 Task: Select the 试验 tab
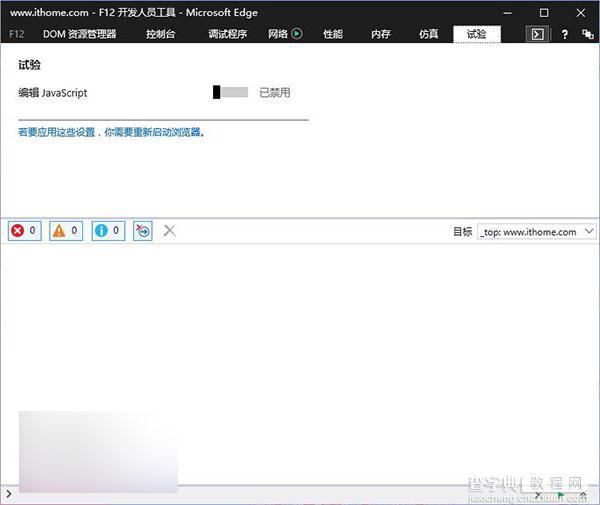477,34
